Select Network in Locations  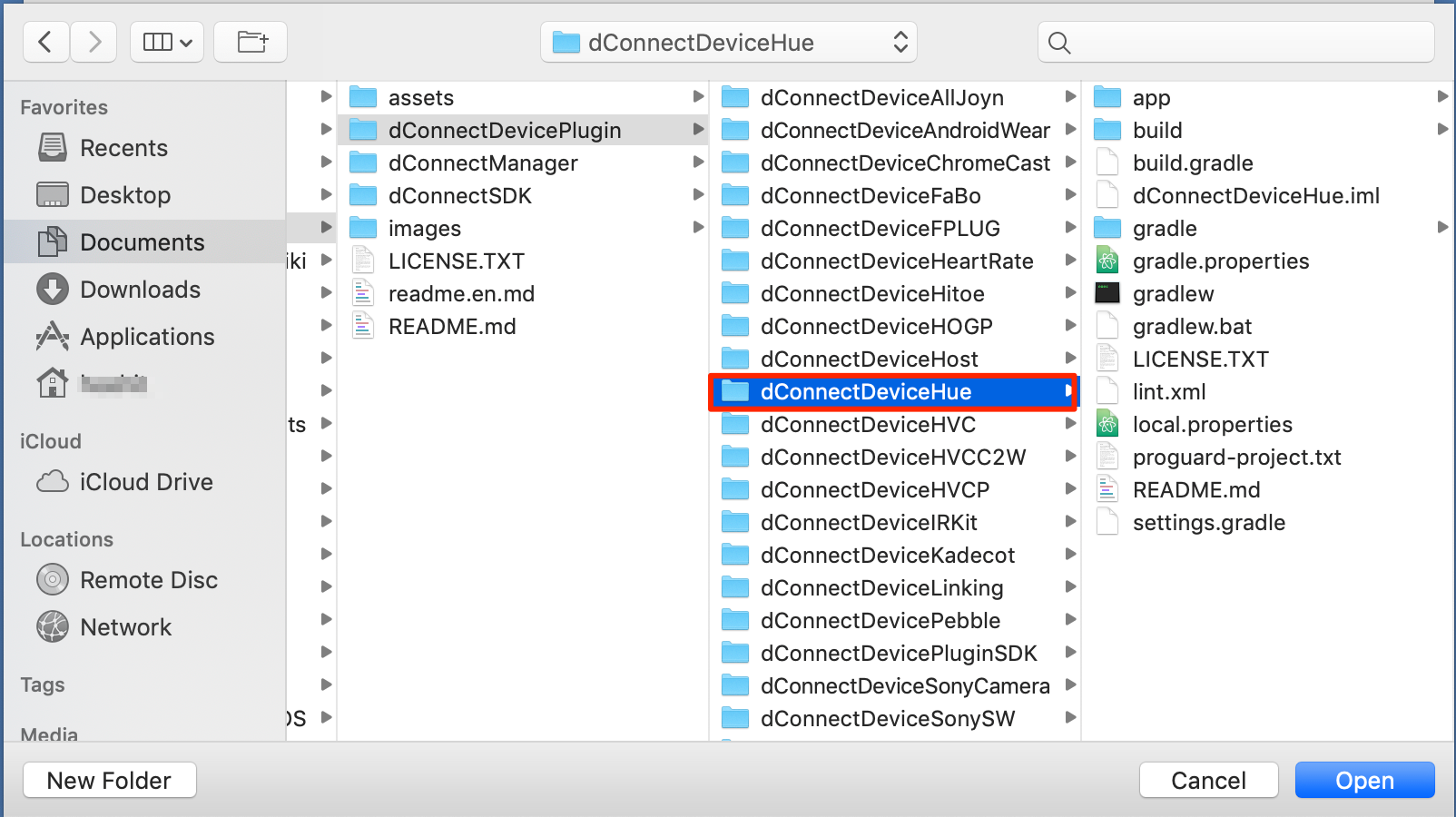[125, 627]
